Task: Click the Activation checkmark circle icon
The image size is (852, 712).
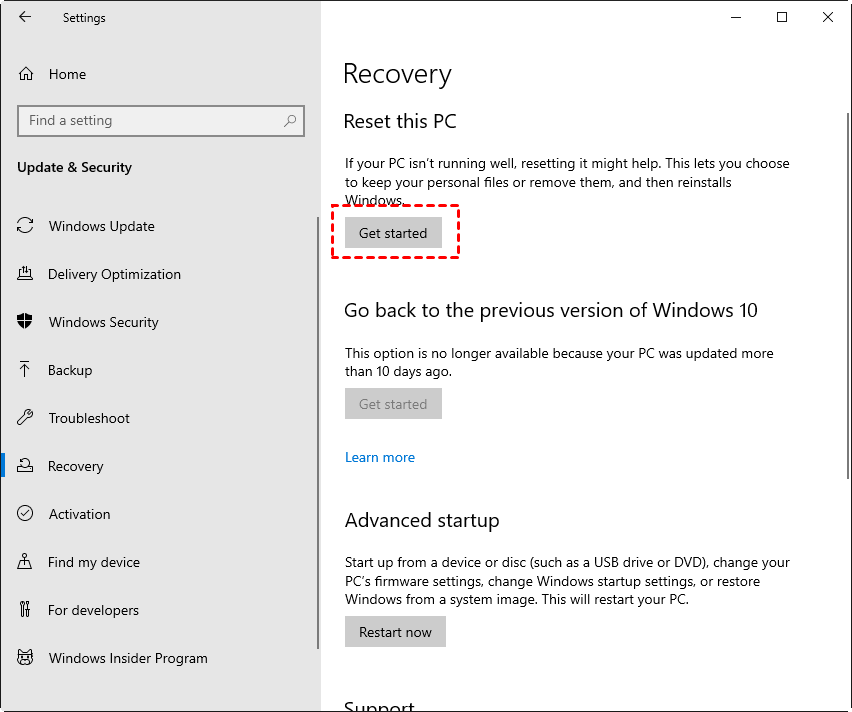Action: (x=26, y=514)
